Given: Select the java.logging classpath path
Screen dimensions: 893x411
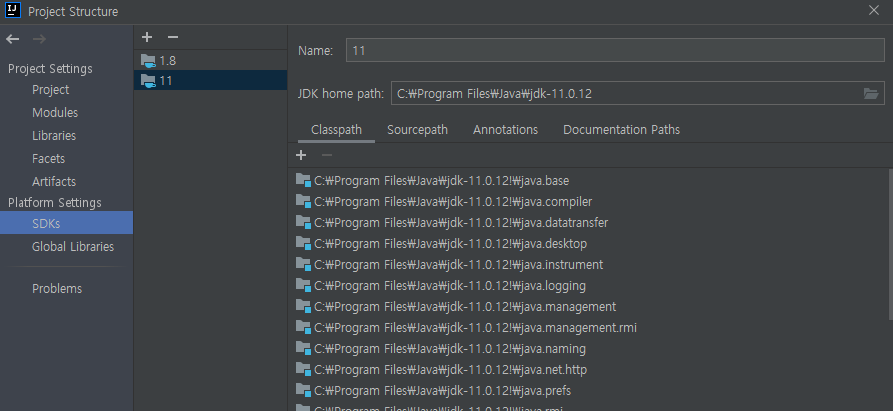Looking at the screenshot, I should click(x=450, y=286).
